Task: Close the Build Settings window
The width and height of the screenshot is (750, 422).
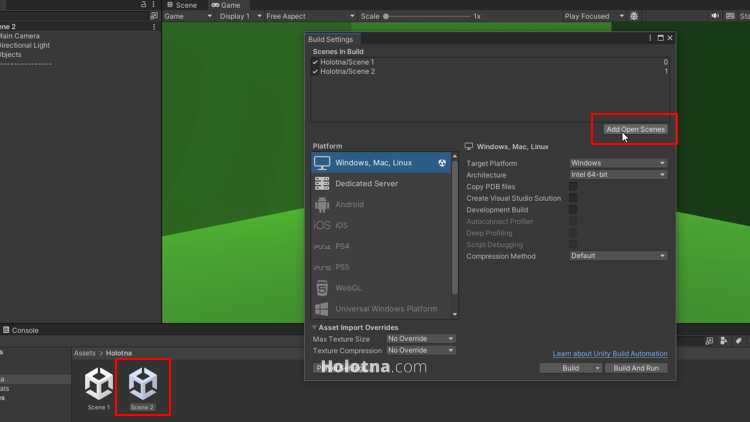Action: coord(670,38)
